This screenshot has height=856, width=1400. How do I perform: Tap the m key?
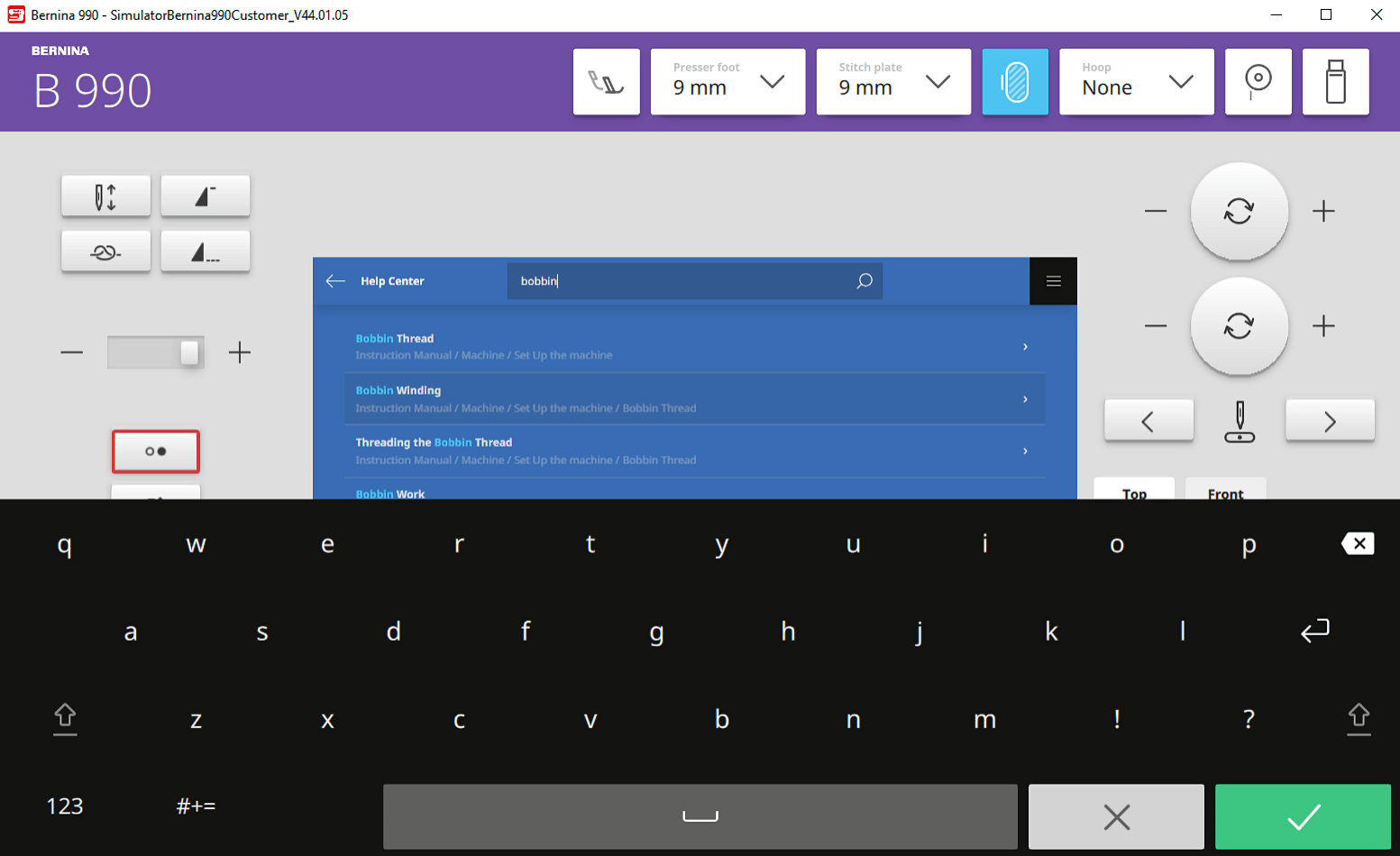tap(985, 719)
